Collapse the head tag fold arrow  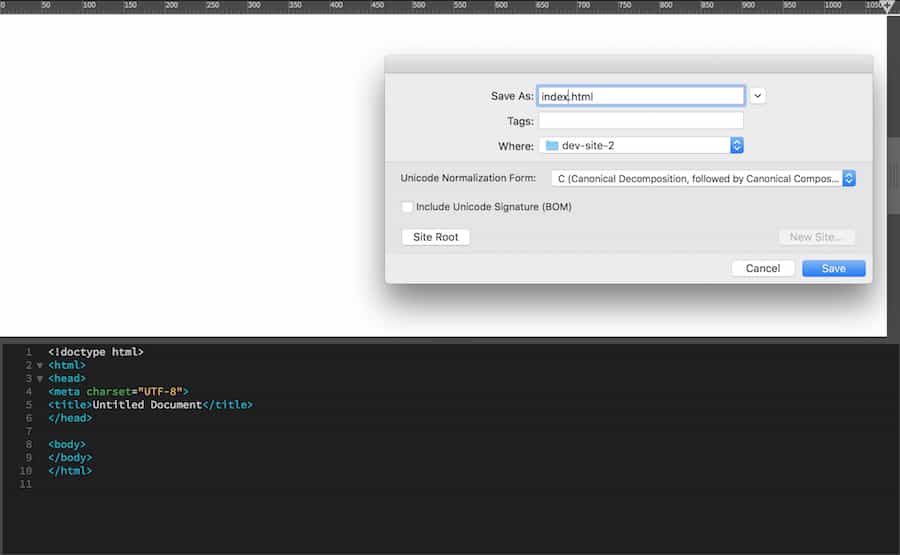(x=40, y=379)
